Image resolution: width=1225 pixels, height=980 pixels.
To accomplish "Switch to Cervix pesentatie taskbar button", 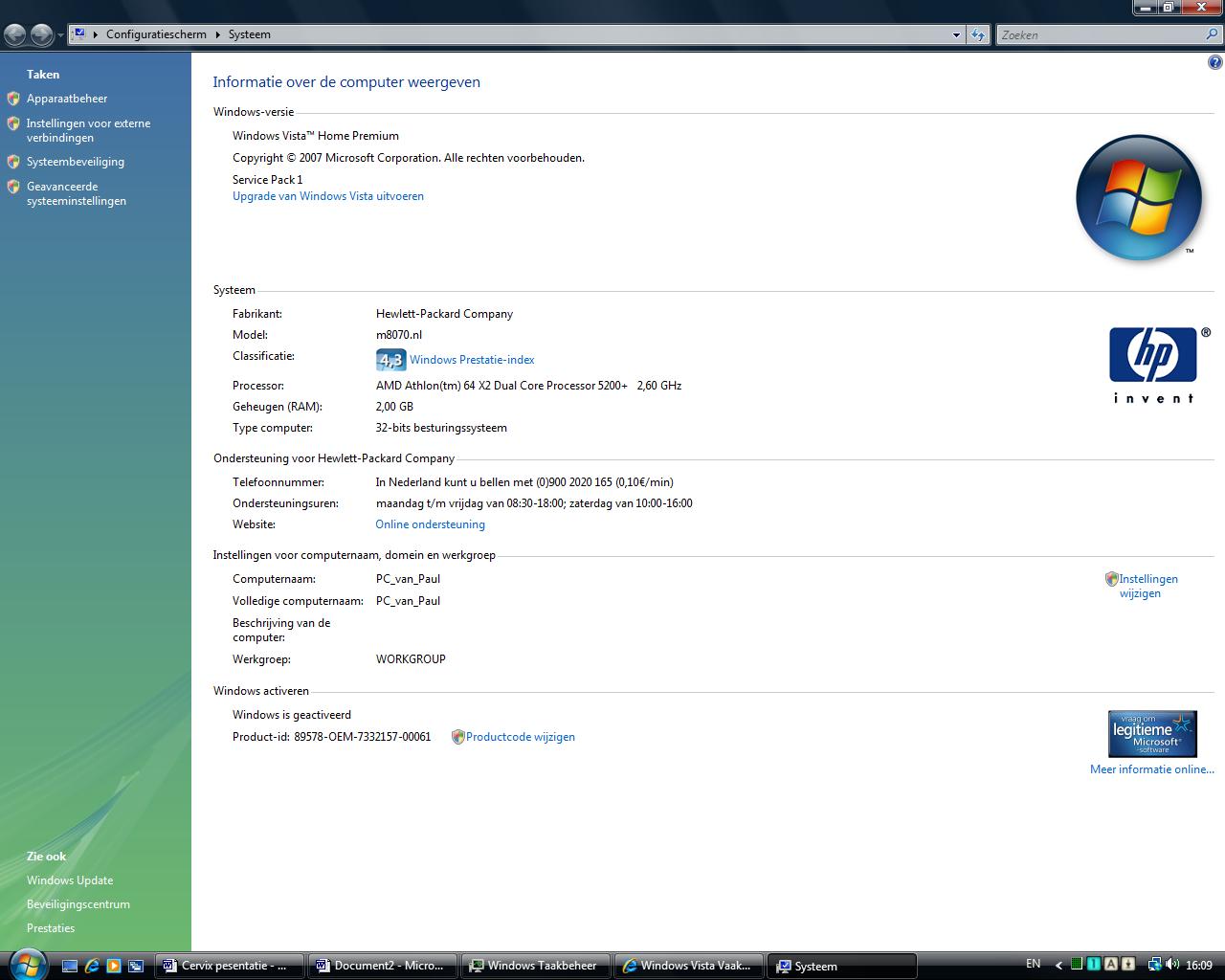I will [x=230, y=966].
